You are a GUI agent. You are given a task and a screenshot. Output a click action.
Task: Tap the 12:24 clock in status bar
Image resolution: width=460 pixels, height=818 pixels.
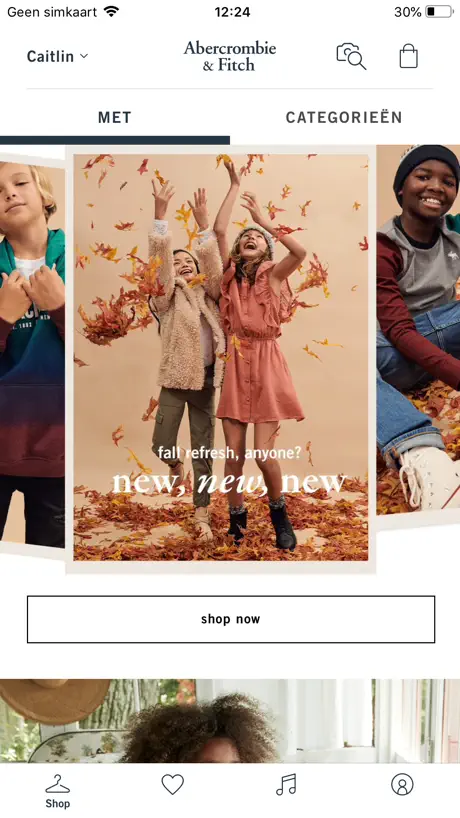coord(232,11)
